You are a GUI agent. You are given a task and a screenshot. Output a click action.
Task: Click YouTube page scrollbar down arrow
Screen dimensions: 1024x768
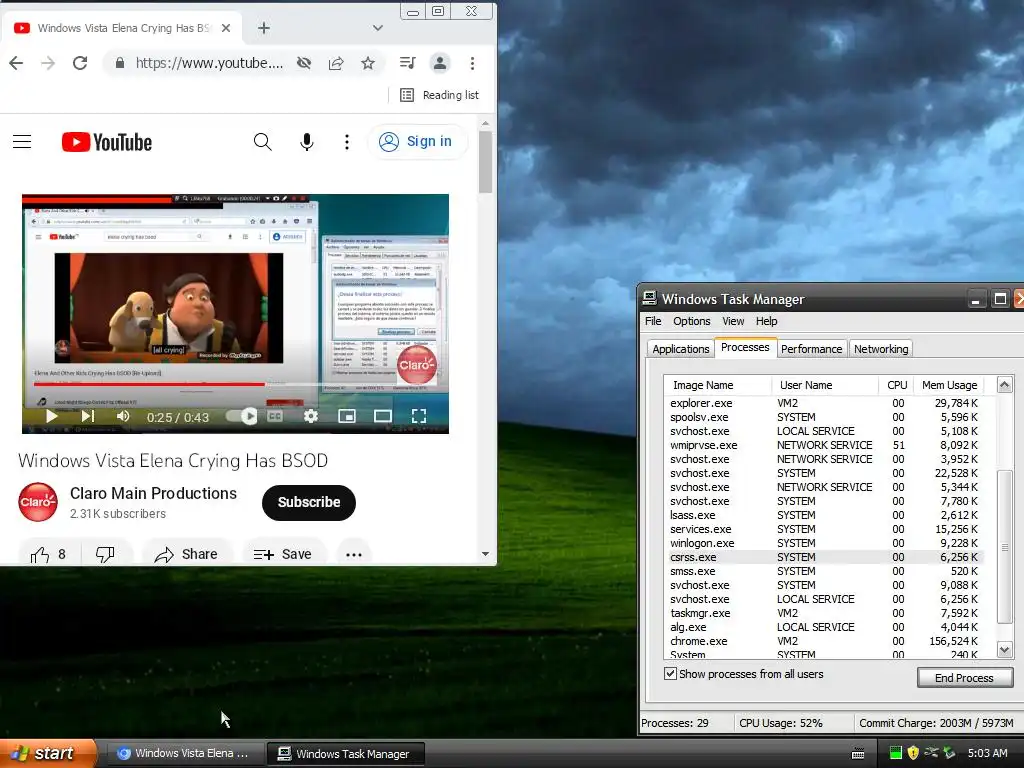tap(485, 554)
